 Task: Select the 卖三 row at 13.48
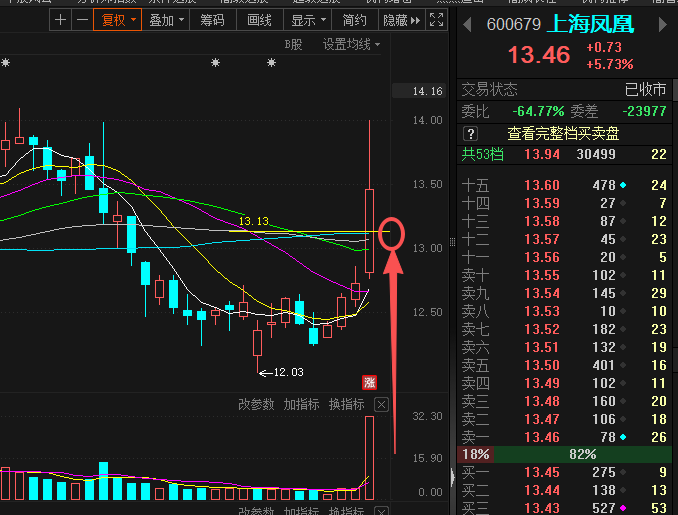564,401
